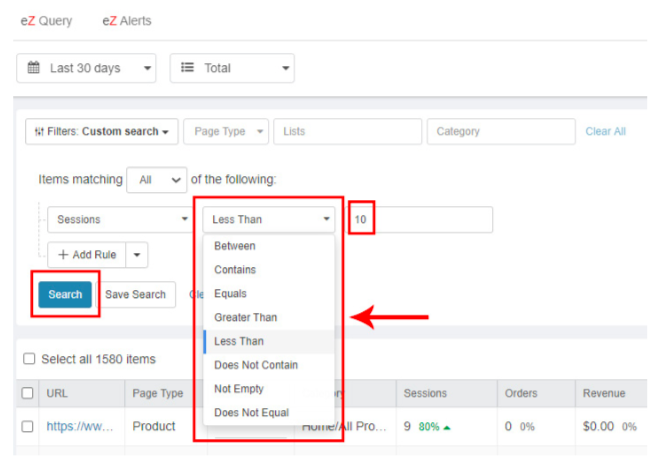The image size is (671, 471).
Task: Click the caret arrow on Total
Action: [x=285, y=68]
